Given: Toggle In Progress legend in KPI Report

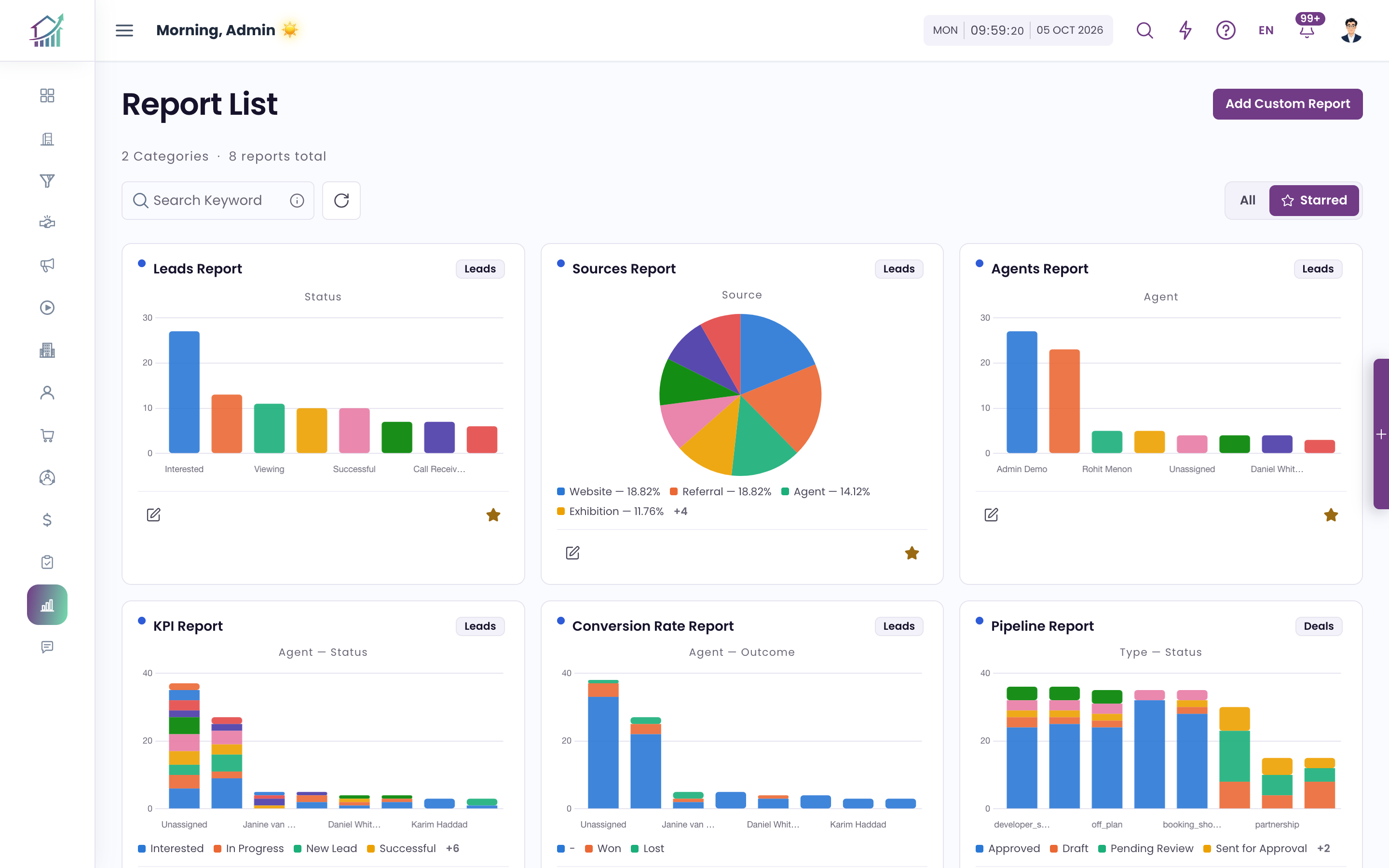Looking at the screenshot, I should point(248,848).
